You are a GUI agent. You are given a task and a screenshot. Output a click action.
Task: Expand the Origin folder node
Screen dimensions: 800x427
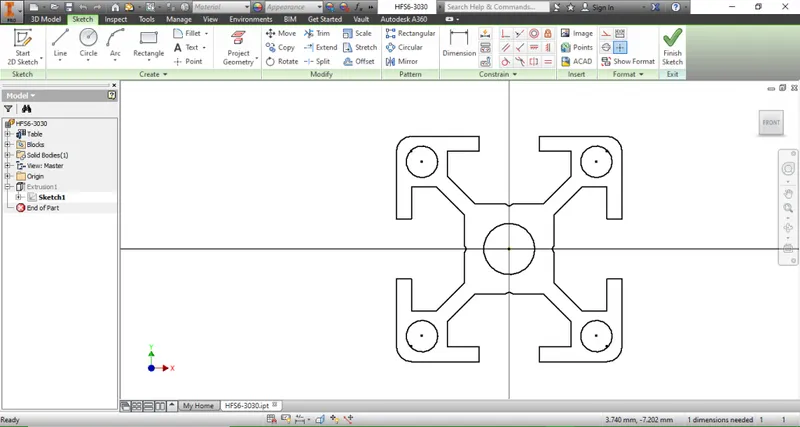click(8, 176)
